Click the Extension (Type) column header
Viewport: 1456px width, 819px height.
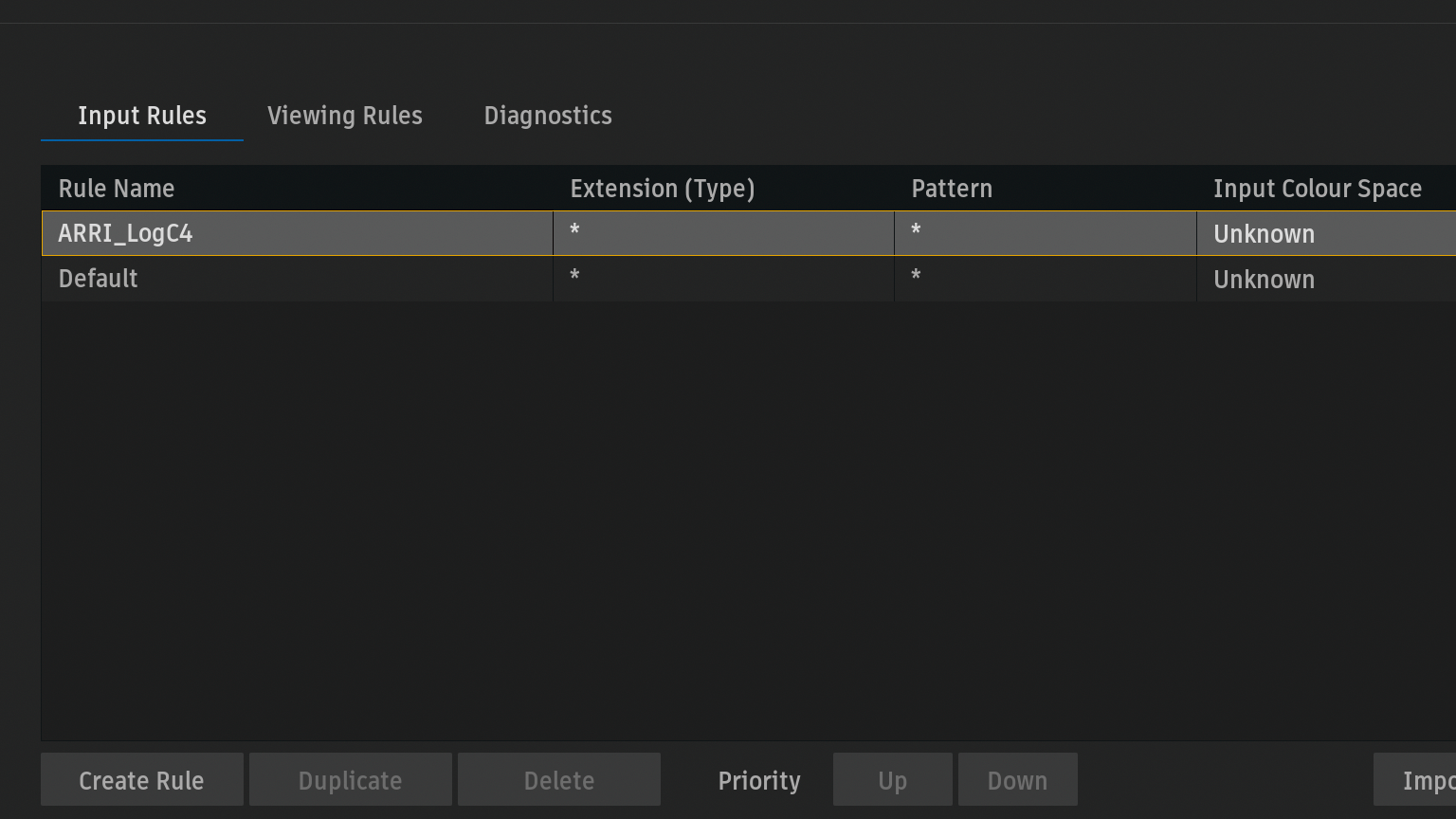663,189
